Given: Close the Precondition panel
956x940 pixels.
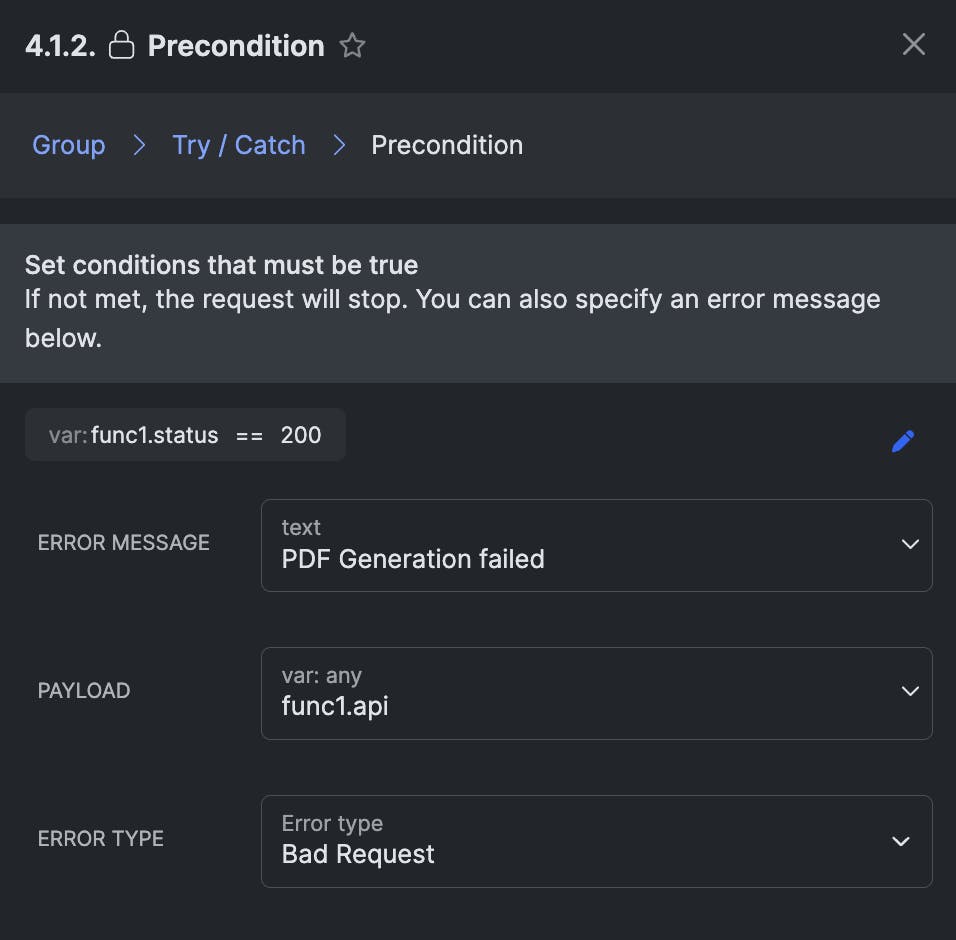Looking at the screenshot, I should (x=913, y=44).
